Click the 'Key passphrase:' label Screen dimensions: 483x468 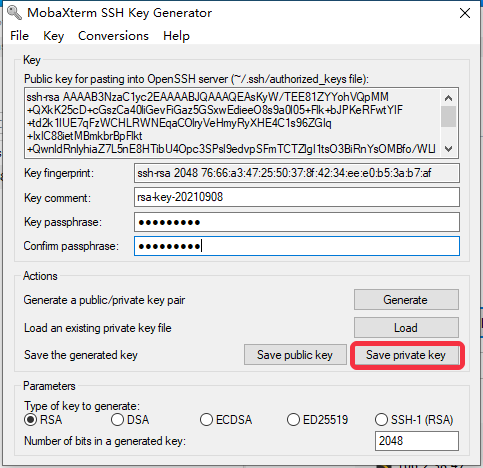pos(63,222)
